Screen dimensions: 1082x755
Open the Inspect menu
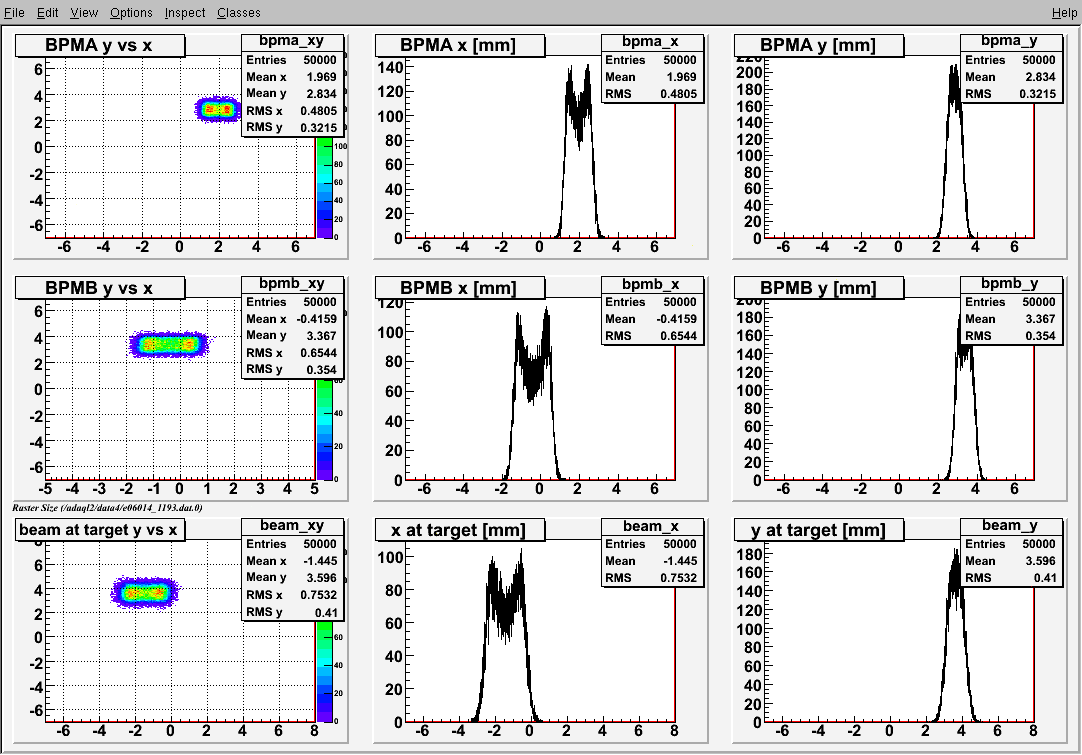coord(184,12)
